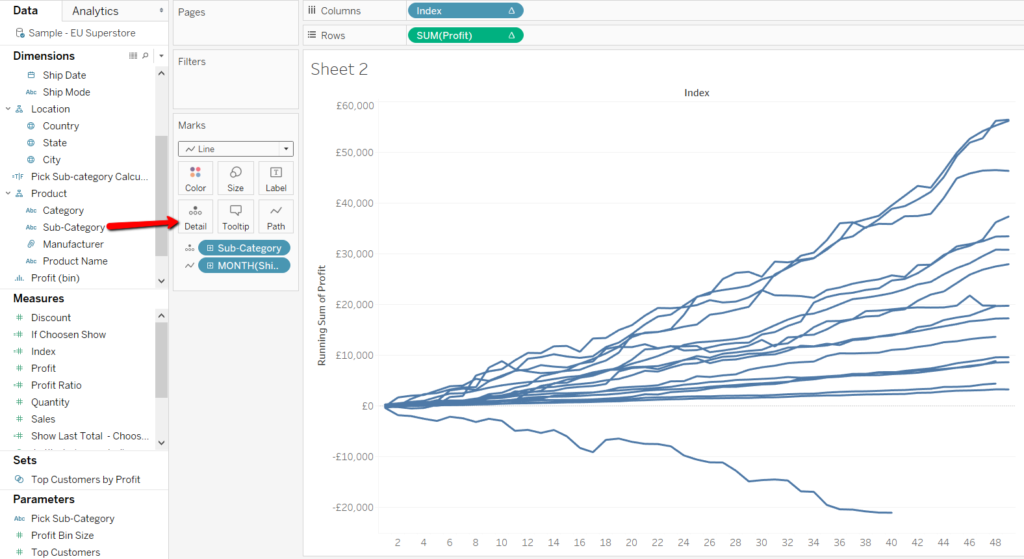Click the Detail marks button
The height and width of the screenshot is (559, 1024).
point(195,217)
